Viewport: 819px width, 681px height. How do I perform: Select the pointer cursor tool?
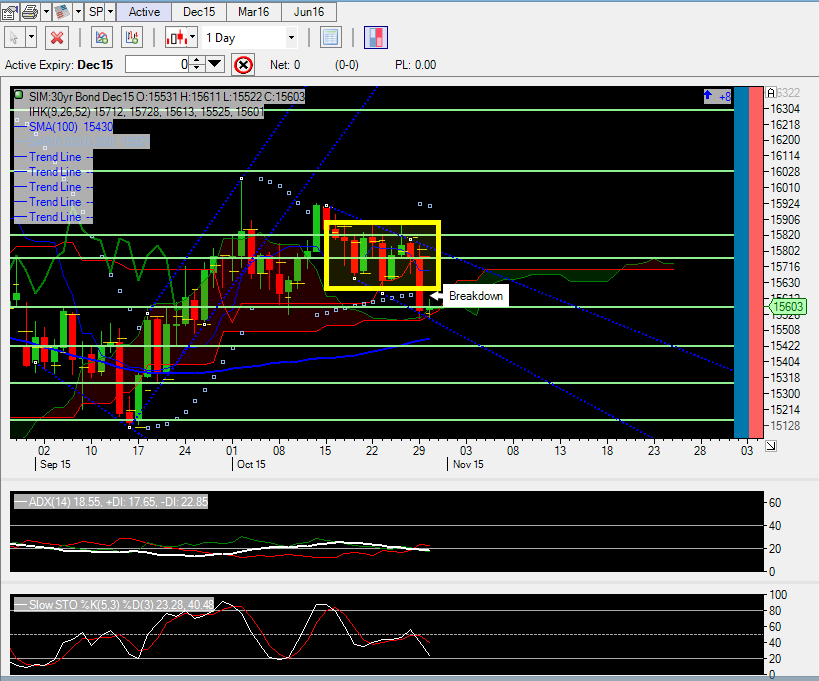coord(15,38)
